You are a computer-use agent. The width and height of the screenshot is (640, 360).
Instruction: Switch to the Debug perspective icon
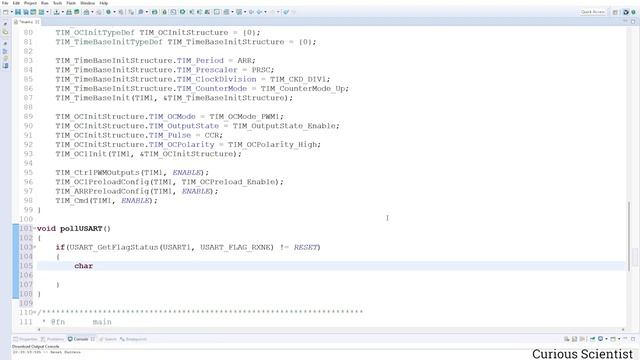(x=633, y=12)
